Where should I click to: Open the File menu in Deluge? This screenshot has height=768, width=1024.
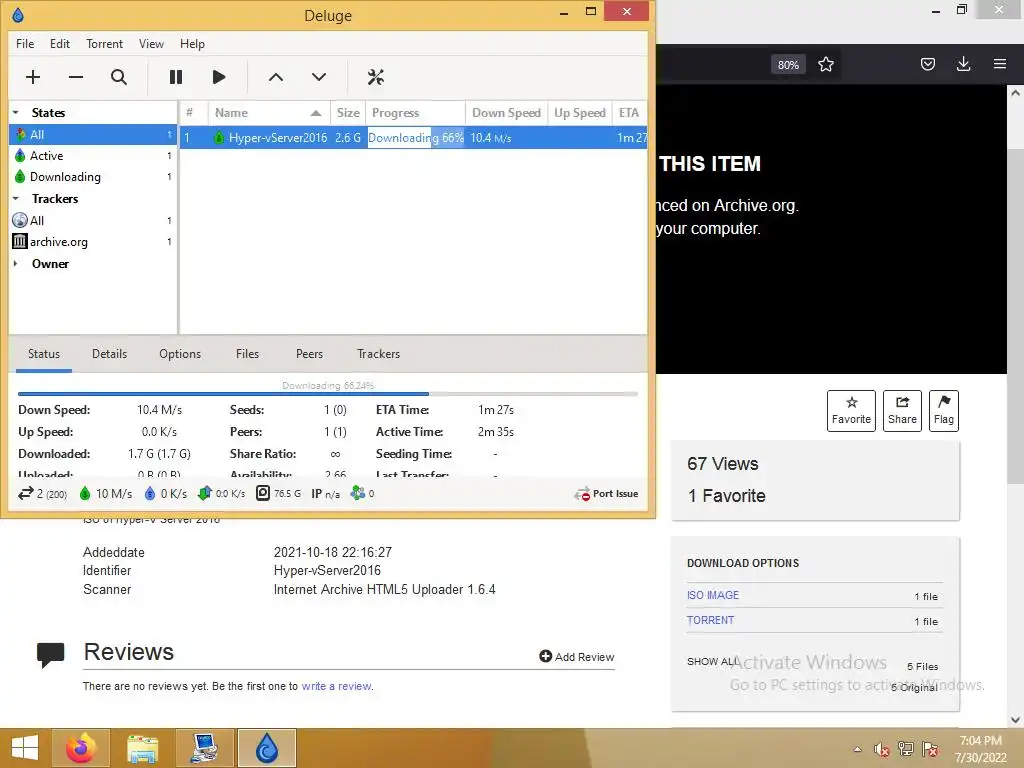pyautogui.click(x=25, y=44)
